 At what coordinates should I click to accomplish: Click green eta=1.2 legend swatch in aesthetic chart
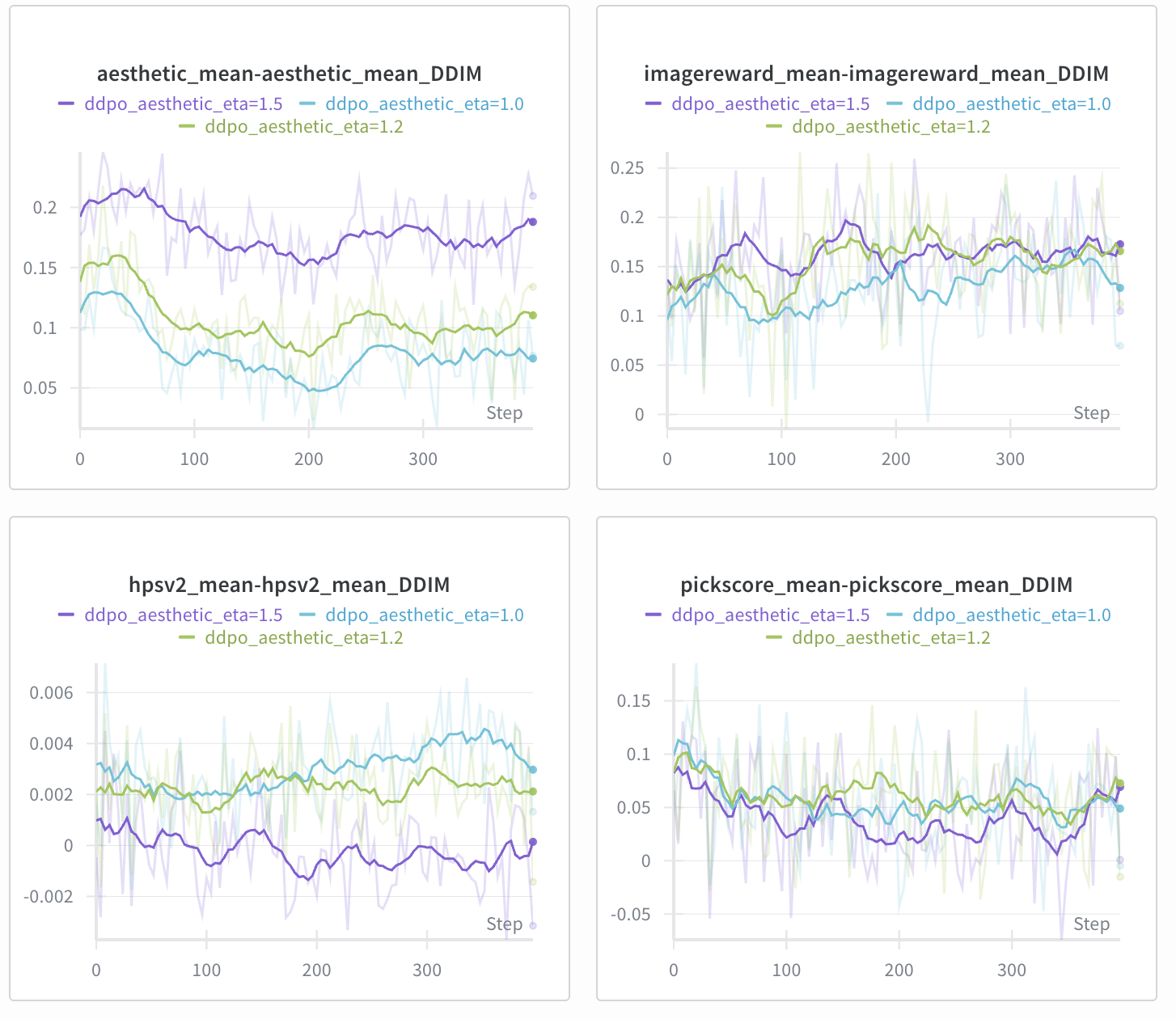pos(187,127)
